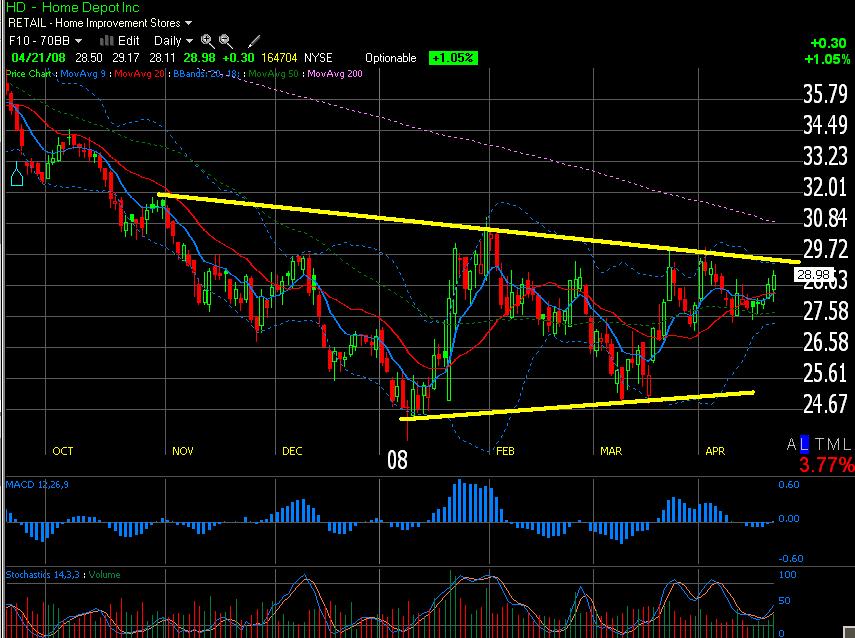Click the zoom in magnifier icon
855x638 pixels.
pyautogui.click(x=207, y=41)
